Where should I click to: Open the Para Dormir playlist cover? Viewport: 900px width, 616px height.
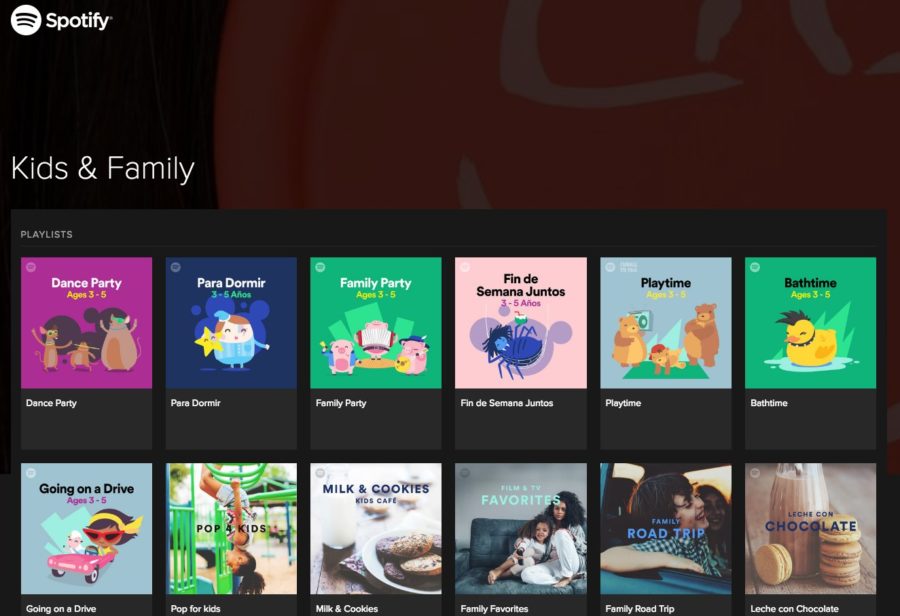pyautogui.click(x=231, y=323)
